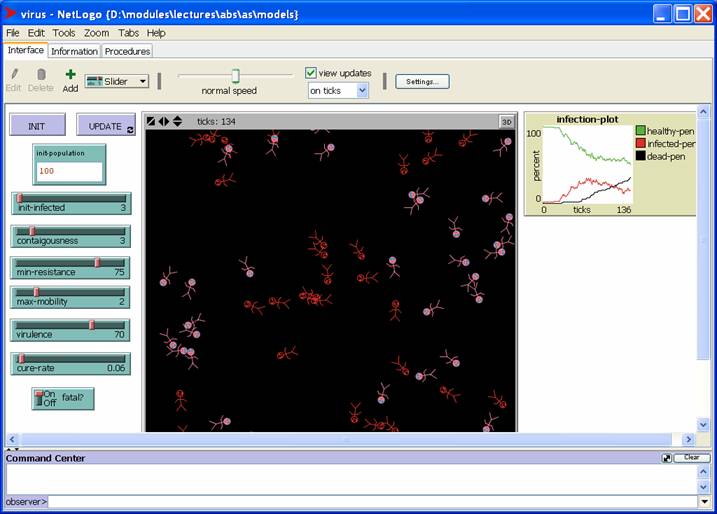
Task: Click the init-infected slider
Action: pyautogui.click(x=71, y=203)
